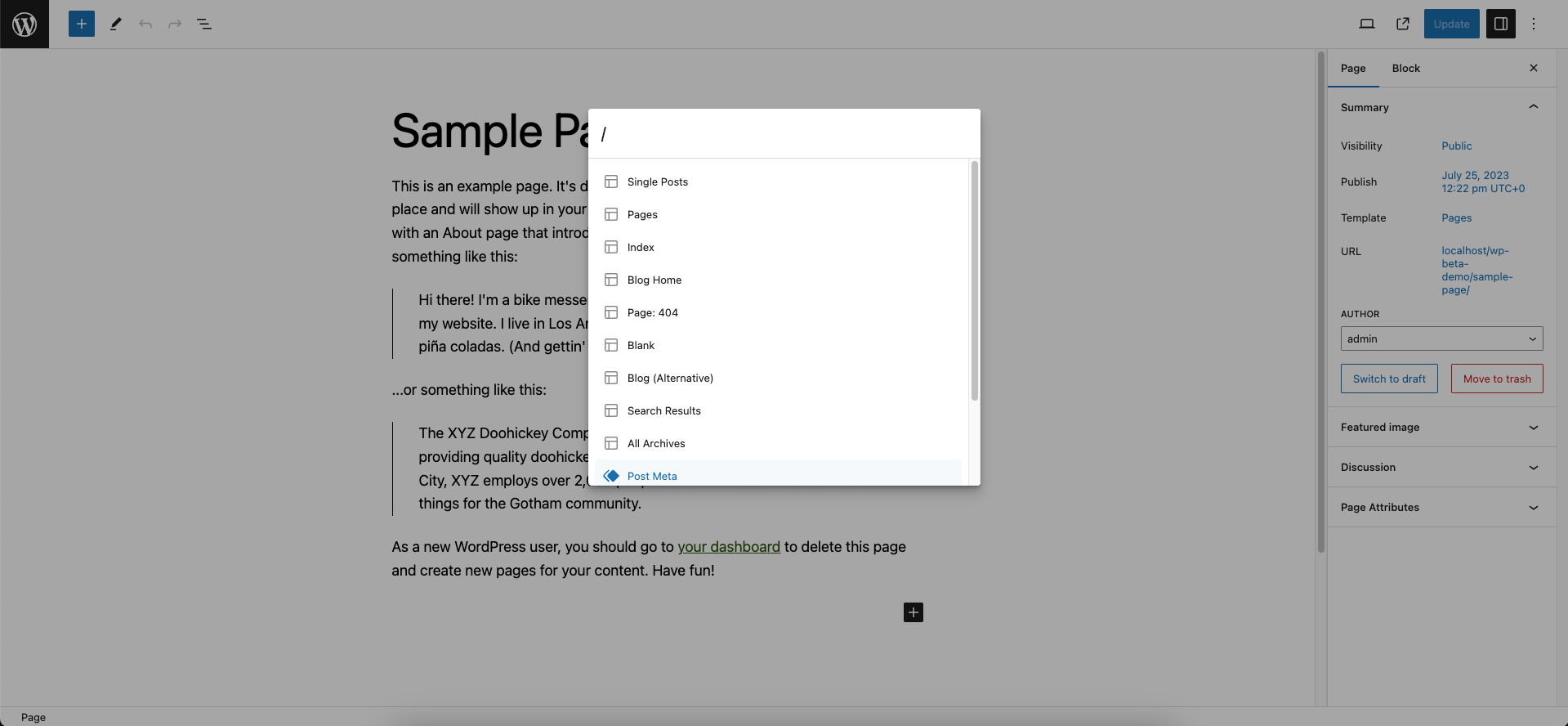Click the Blog Home template icon
The image size is (1568, 726).
click(x=611, y=280)
